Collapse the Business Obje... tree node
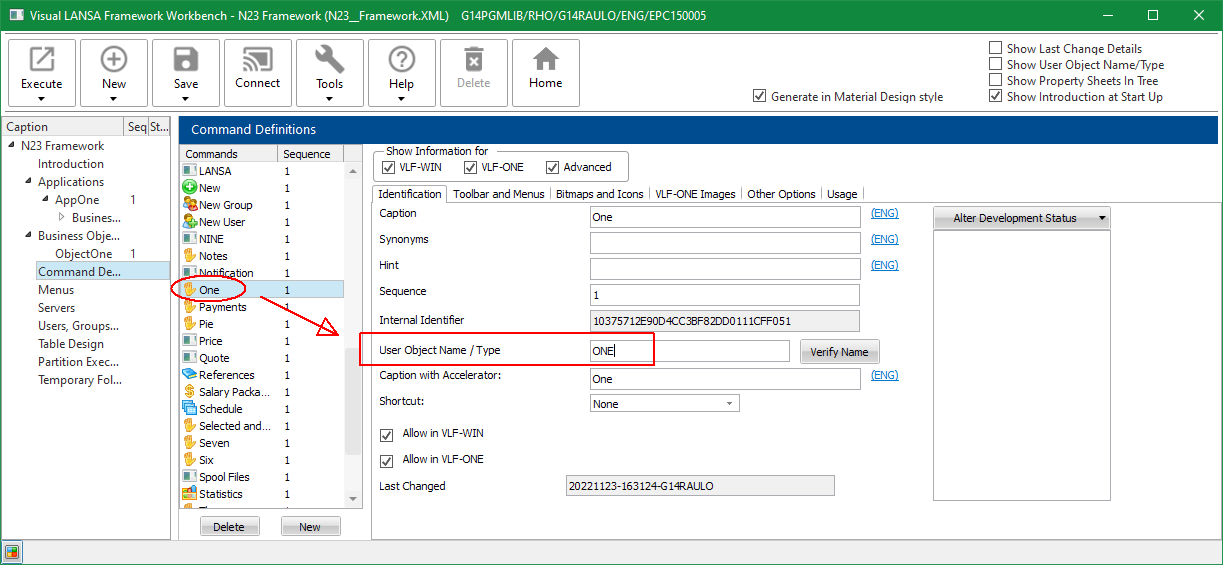1223x565 pixels. 28,236
